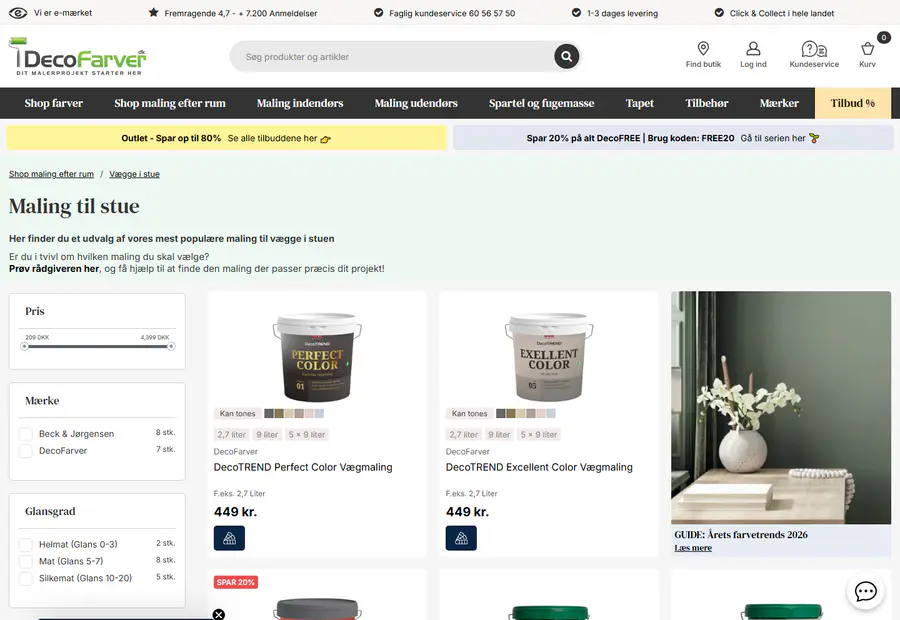Click color swatches on Excellent Color card
The height and width of the screenshot is (620, 900).
point(526,413)
